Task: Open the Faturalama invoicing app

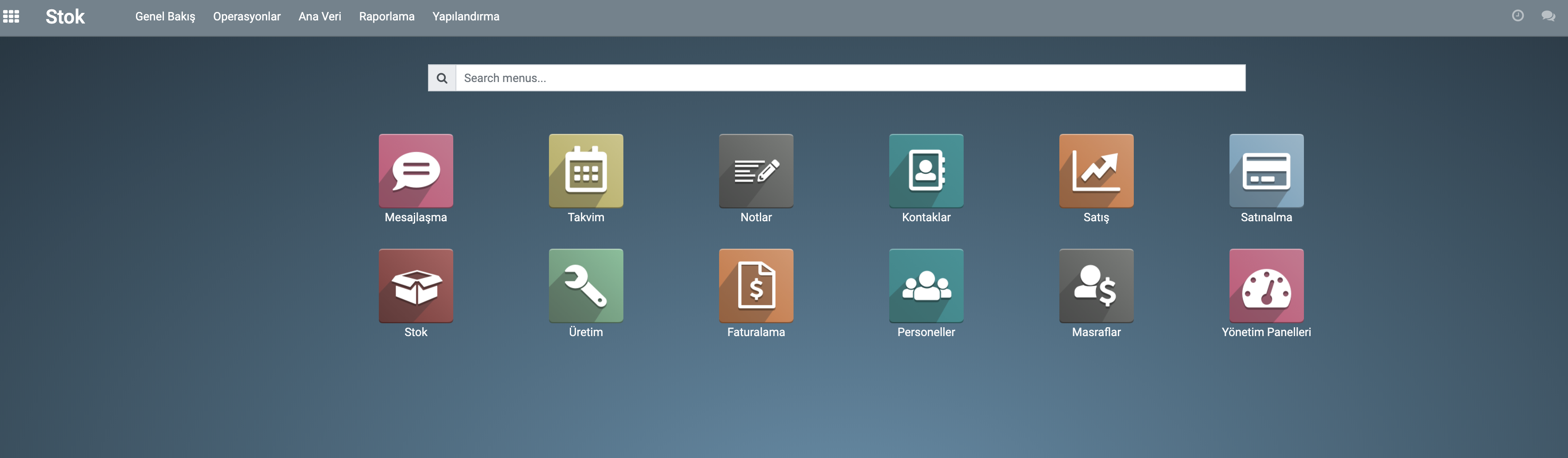Action: (756, 286)
